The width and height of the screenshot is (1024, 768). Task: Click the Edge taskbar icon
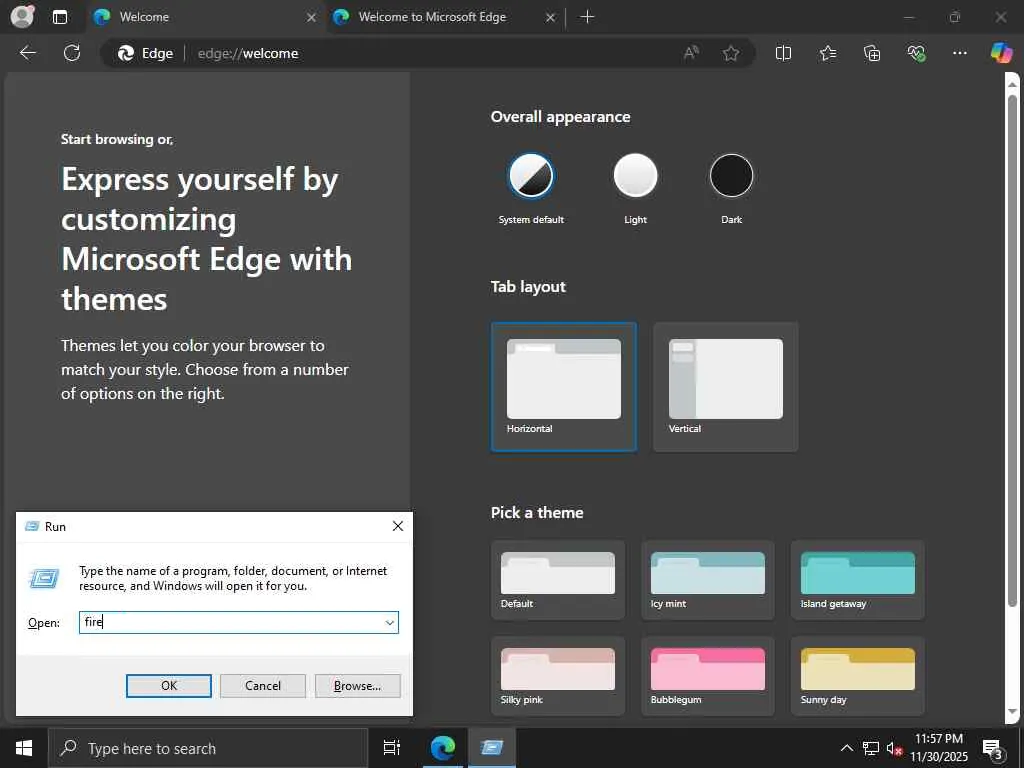[442, 748]
